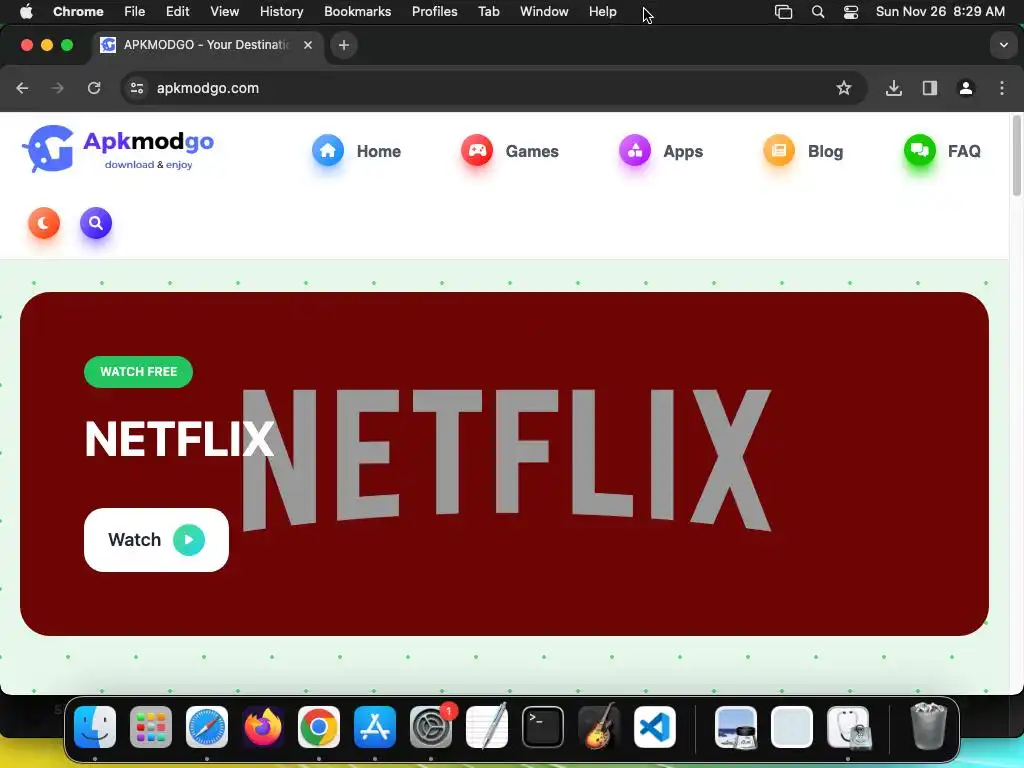
Task: Open Launchpad from the Dock
Action: (151, 727)
